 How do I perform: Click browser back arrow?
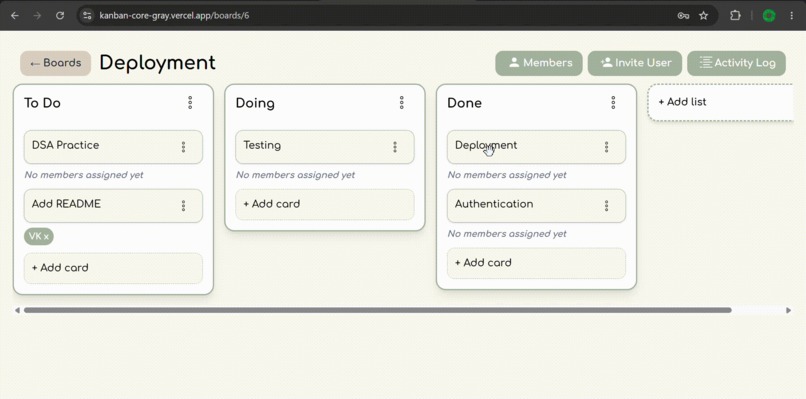pos(15,15)
